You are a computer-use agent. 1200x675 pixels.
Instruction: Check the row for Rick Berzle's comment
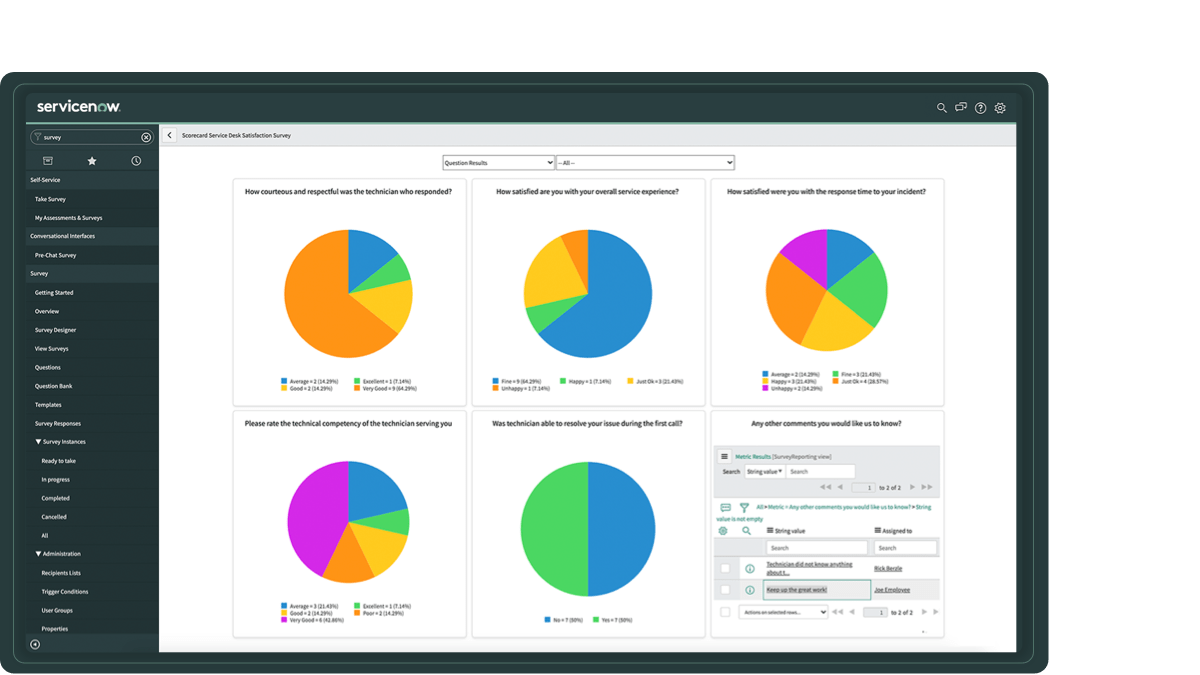[724, 566]
